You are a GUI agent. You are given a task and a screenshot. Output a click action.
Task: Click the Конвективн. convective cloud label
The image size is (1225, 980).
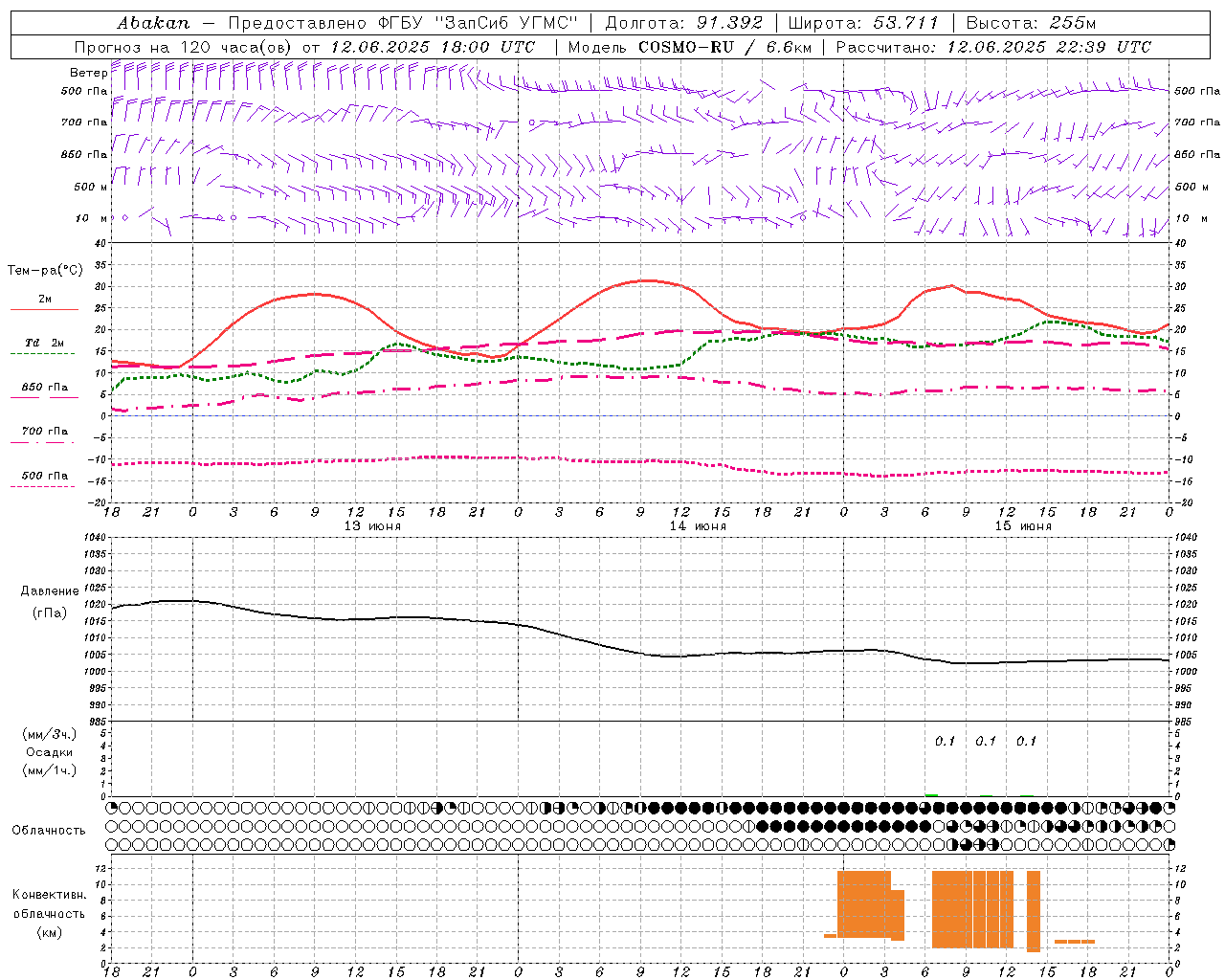49,895
